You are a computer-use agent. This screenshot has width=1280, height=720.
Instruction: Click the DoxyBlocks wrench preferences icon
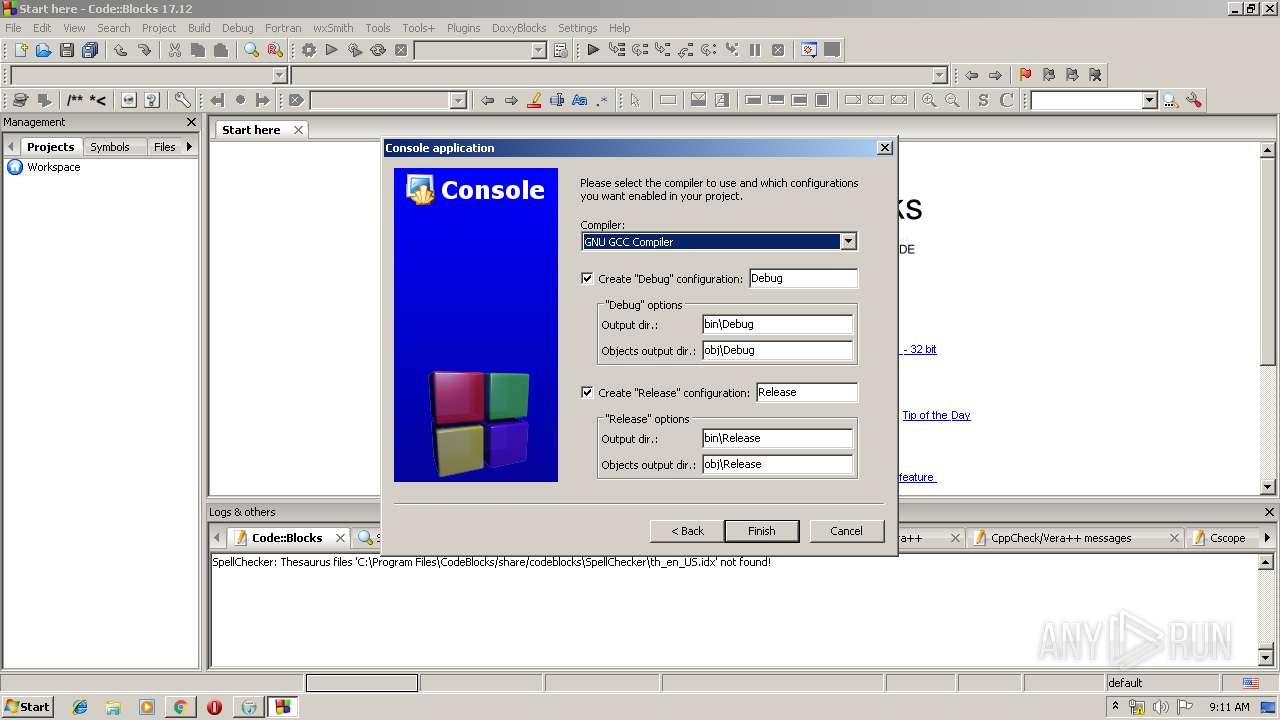tap(182, 100)
